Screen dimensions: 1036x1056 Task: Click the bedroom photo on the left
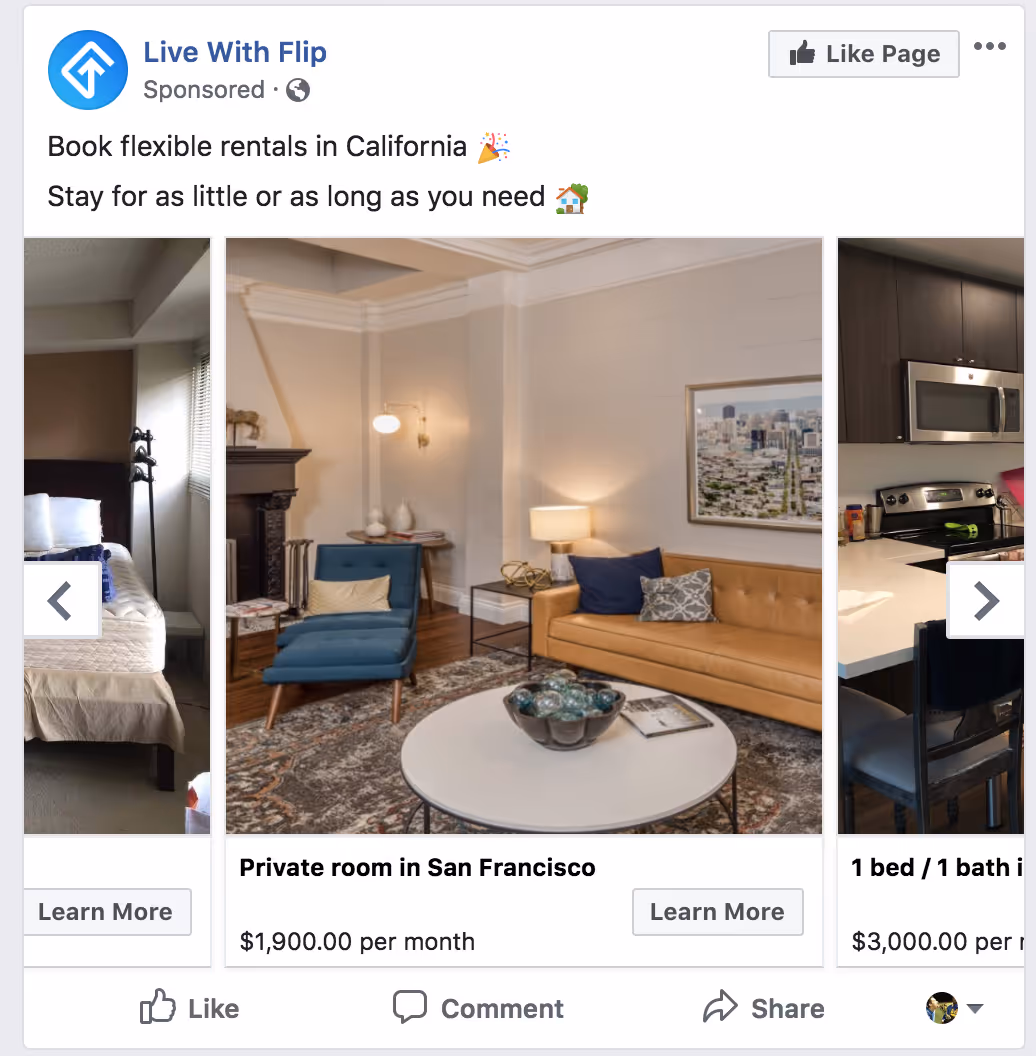[117, 536]
